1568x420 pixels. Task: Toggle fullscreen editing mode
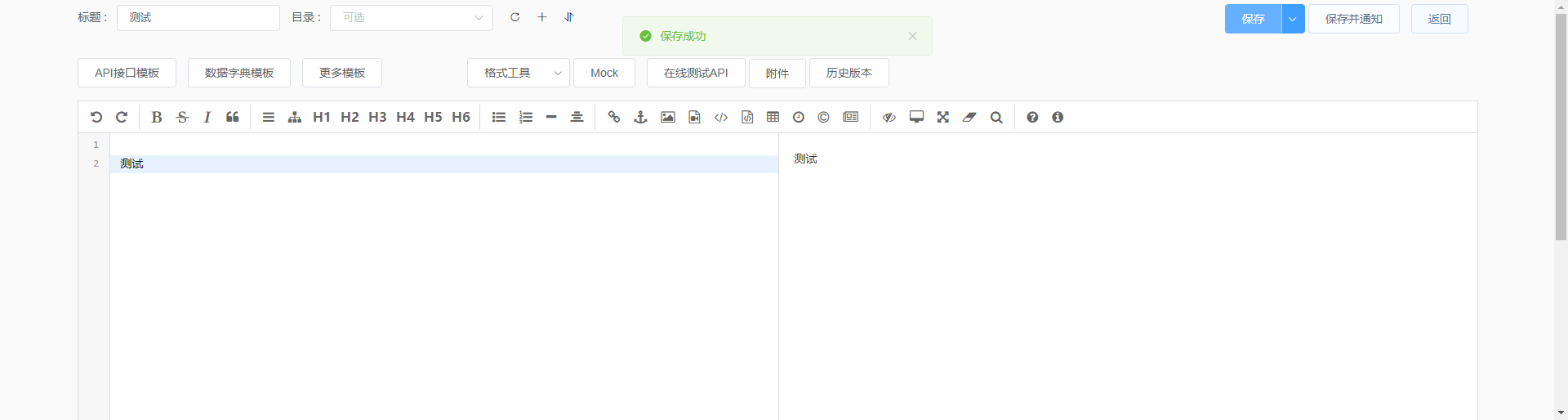pos(943,117)
